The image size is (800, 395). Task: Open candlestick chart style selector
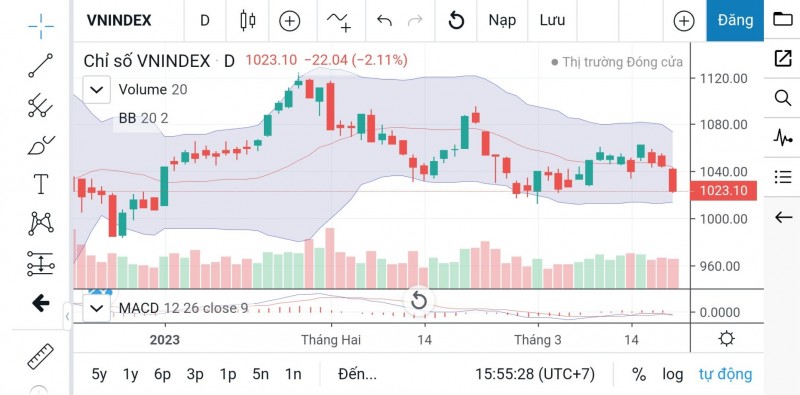[x=247, y=20]
